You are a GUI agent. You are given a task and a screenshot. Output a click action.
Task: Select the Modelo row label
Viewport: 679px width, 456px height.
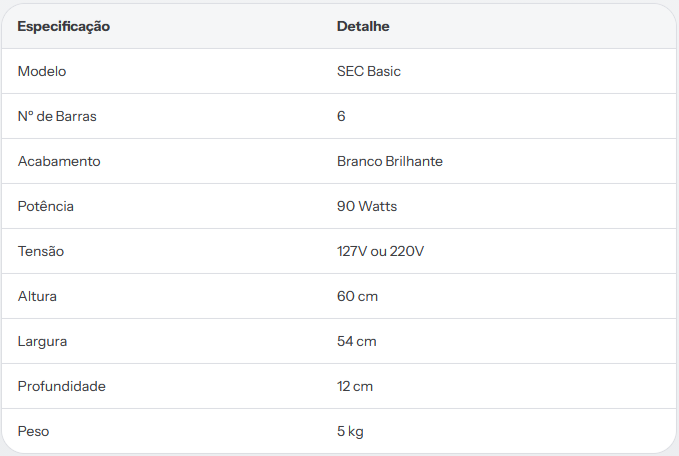[42, 71]
